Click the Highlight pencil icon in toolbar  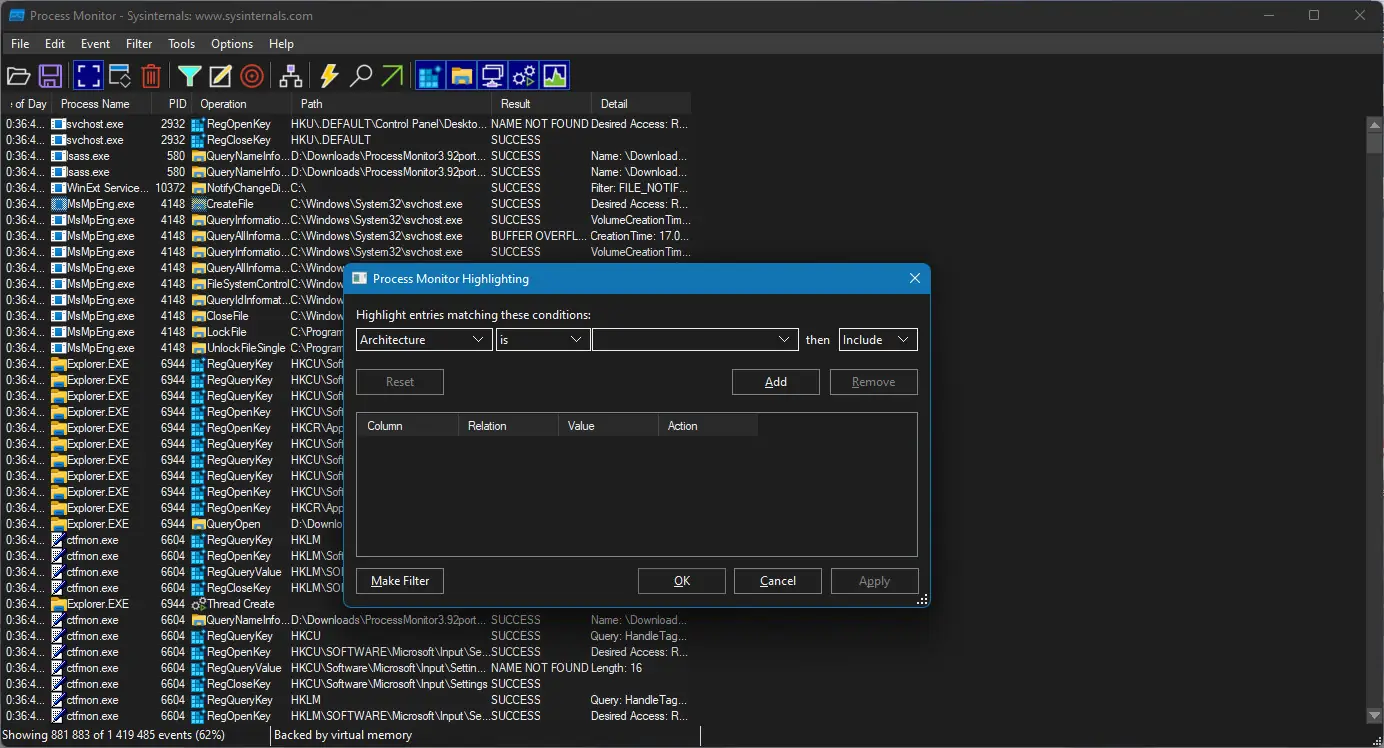click(220, 76)
